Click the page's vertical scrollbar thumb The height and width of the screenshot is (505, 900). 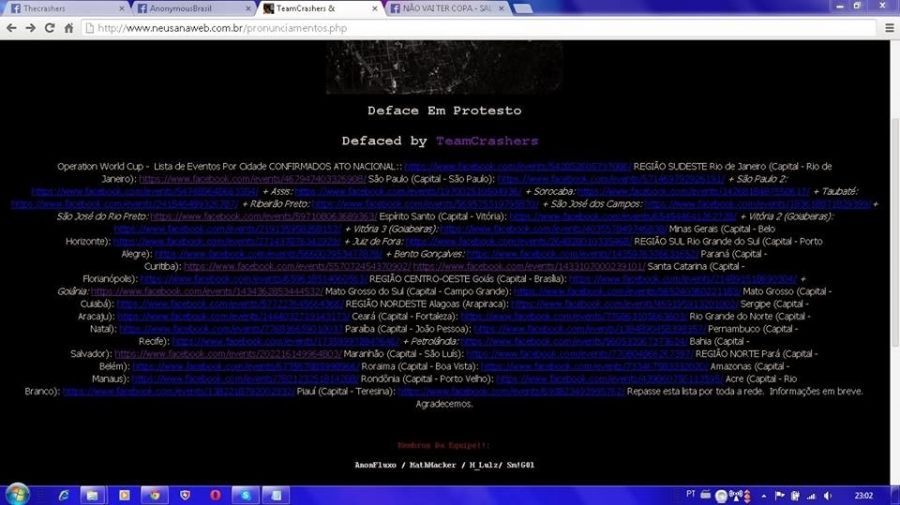[895, 232]
